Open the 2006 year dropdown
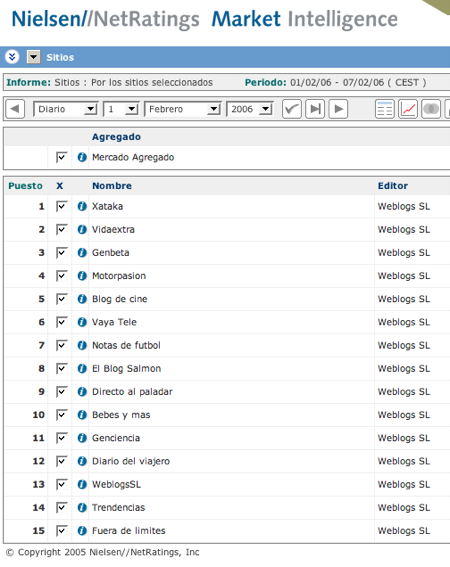This screenshot has width=450, height=567. (249, 109)
